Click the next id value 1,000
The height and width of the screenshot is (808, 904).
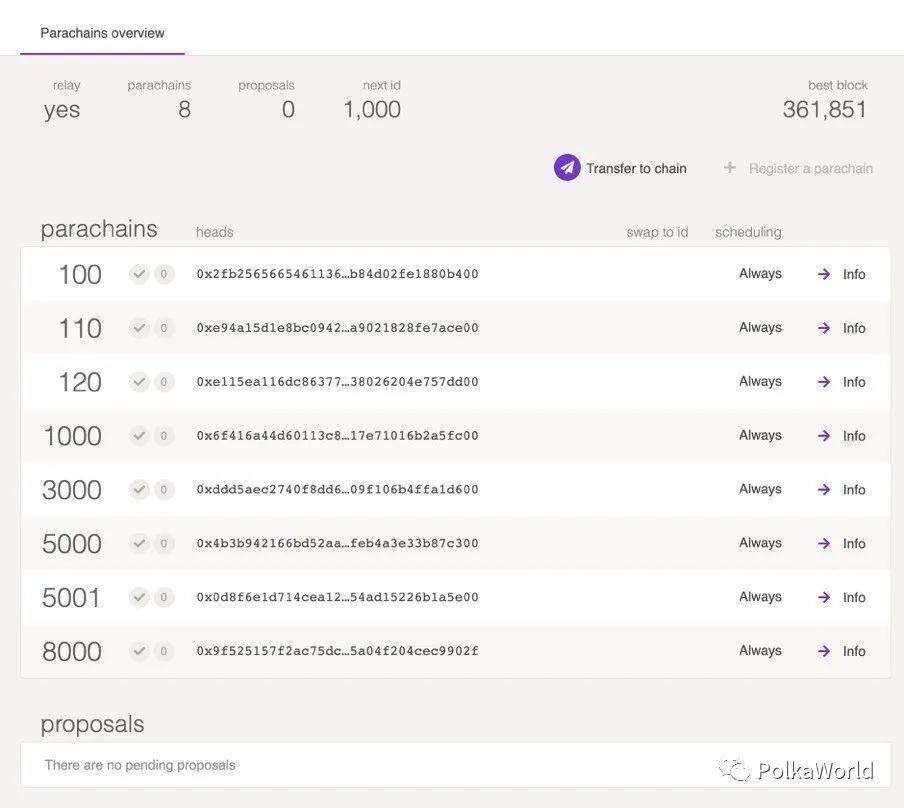pos(372,110)
